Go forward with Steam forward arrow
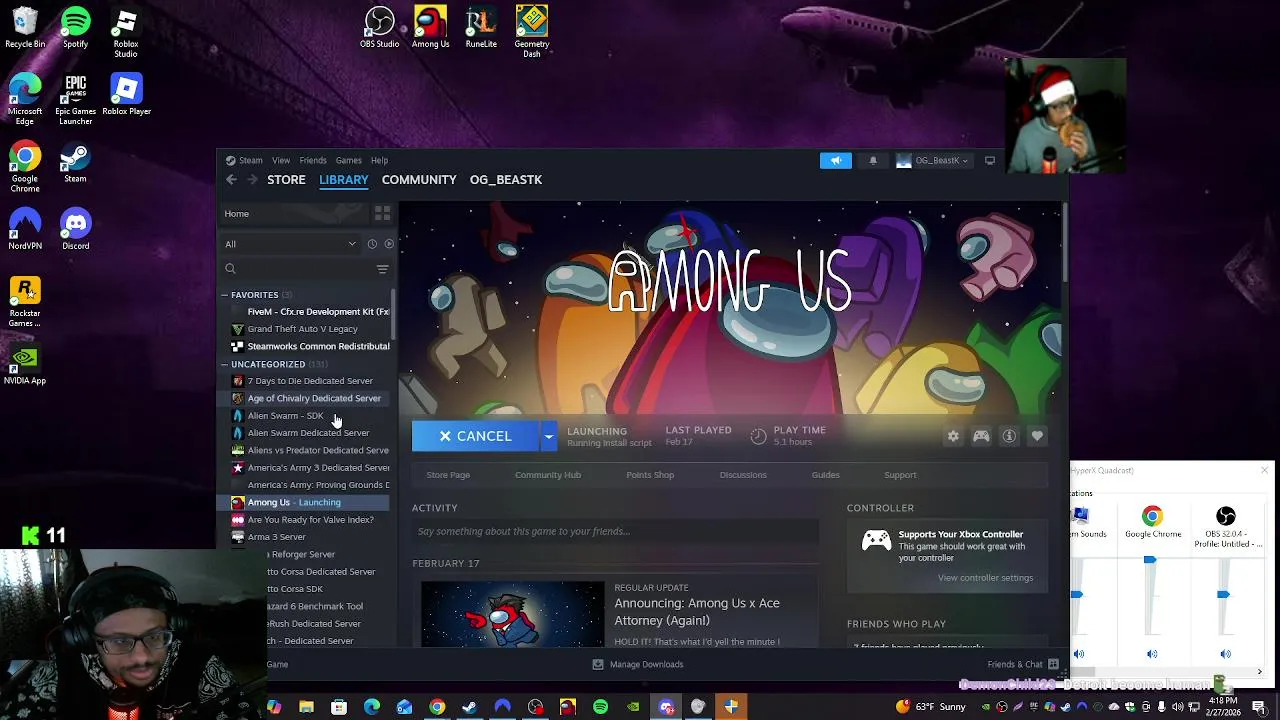 click(x=252, y=180)
